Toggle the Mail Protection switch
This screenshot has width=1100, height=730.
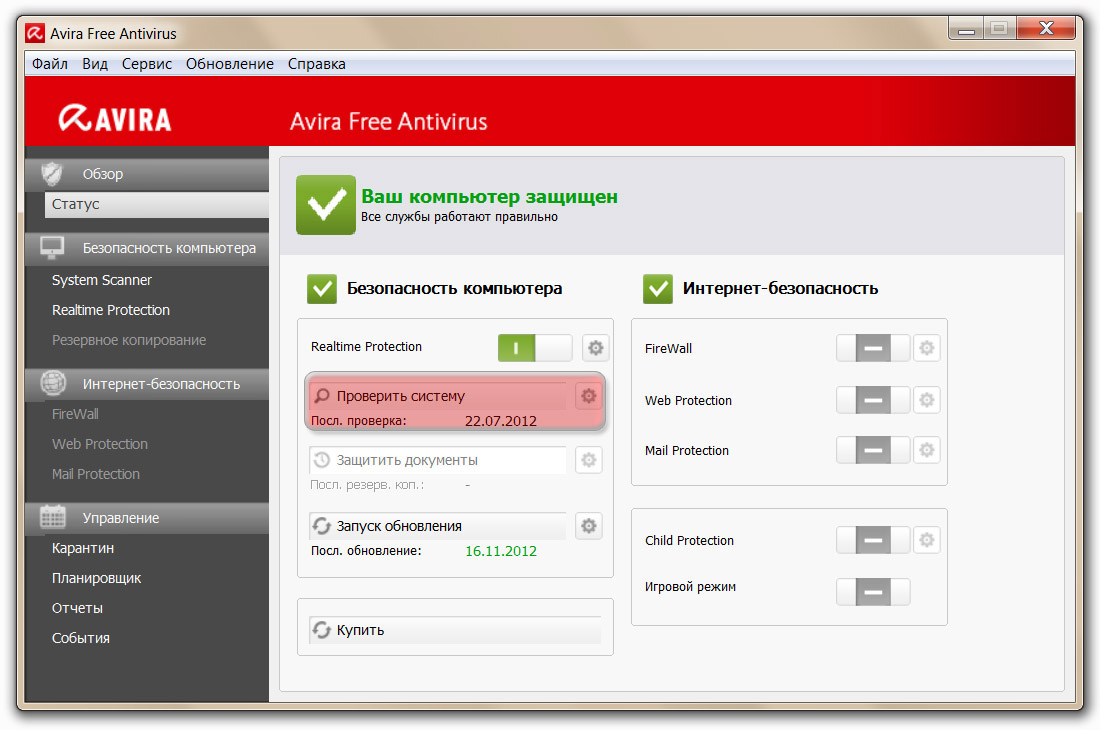tap(873, 450)
